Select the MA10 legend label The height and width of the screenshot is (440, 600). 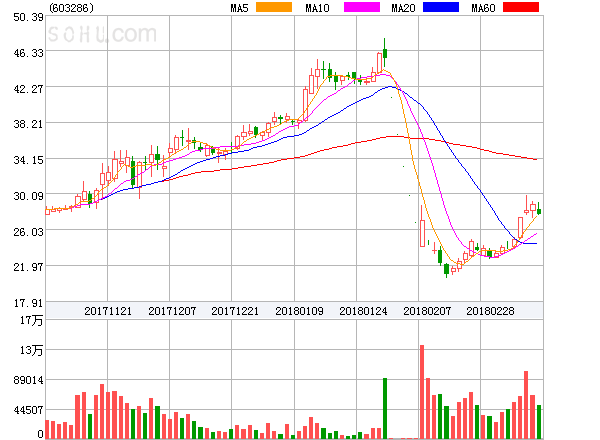(x=317, y=8)
